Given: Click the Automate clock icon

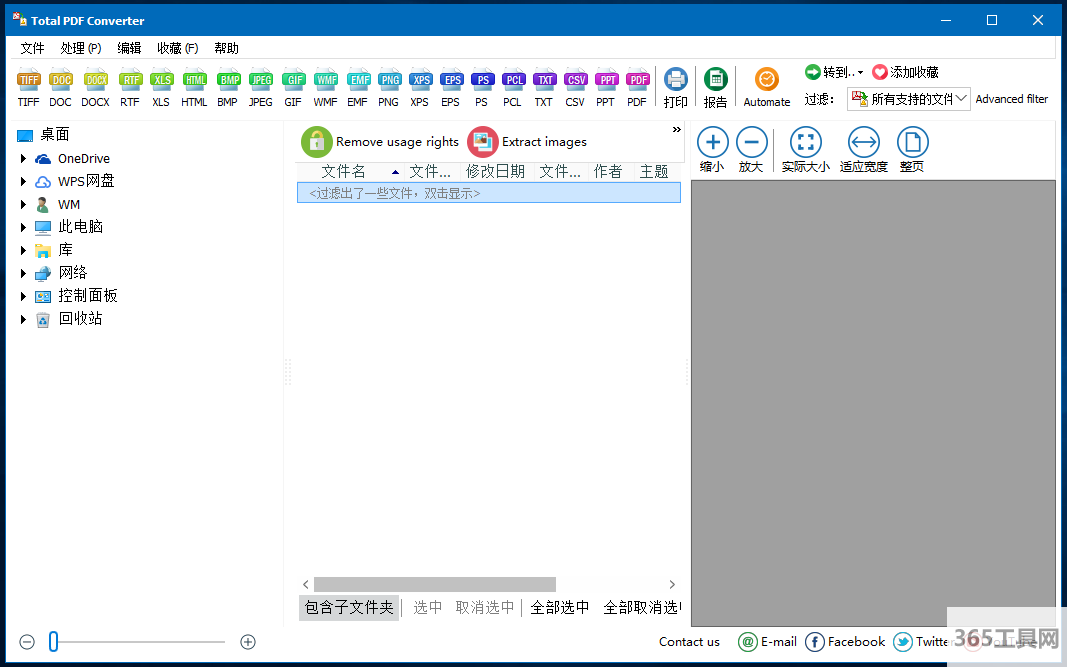Looking at the screenshot, I should (767, 80).
